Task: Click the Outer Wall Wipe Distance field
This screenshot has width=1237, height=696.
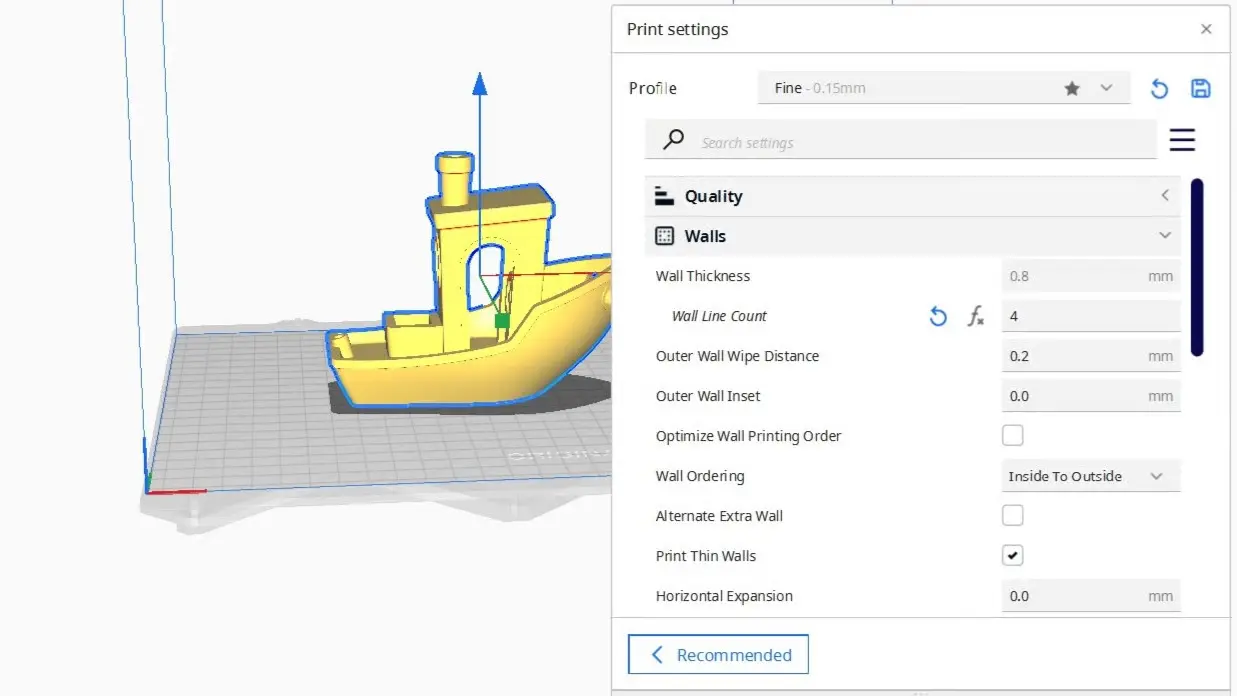Action: click(x=1091, y=356)
